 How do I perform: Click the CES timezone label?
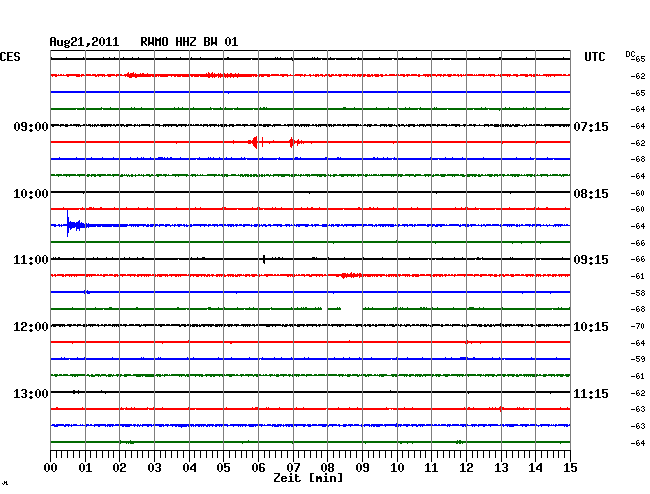10,57
